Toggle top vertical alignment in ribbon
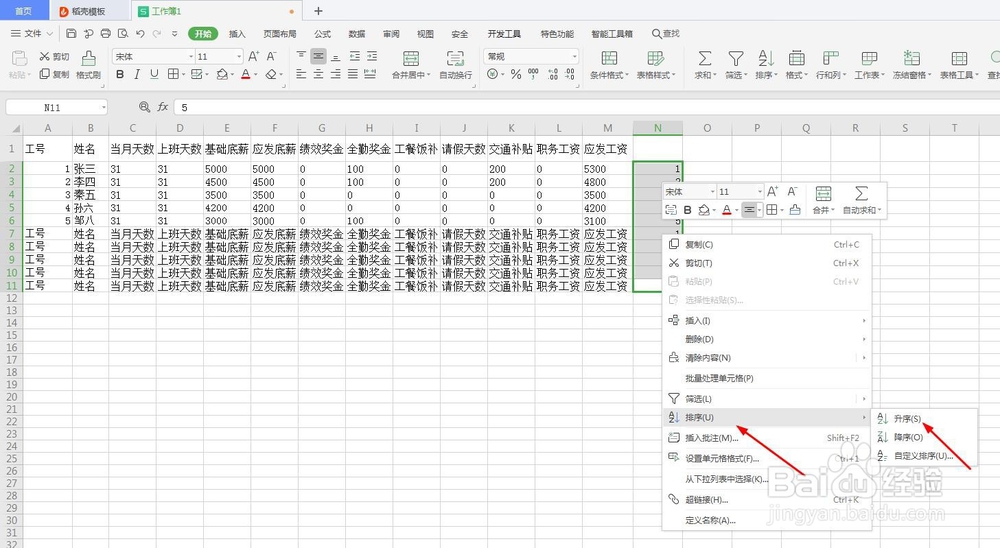 pos(301,56)
